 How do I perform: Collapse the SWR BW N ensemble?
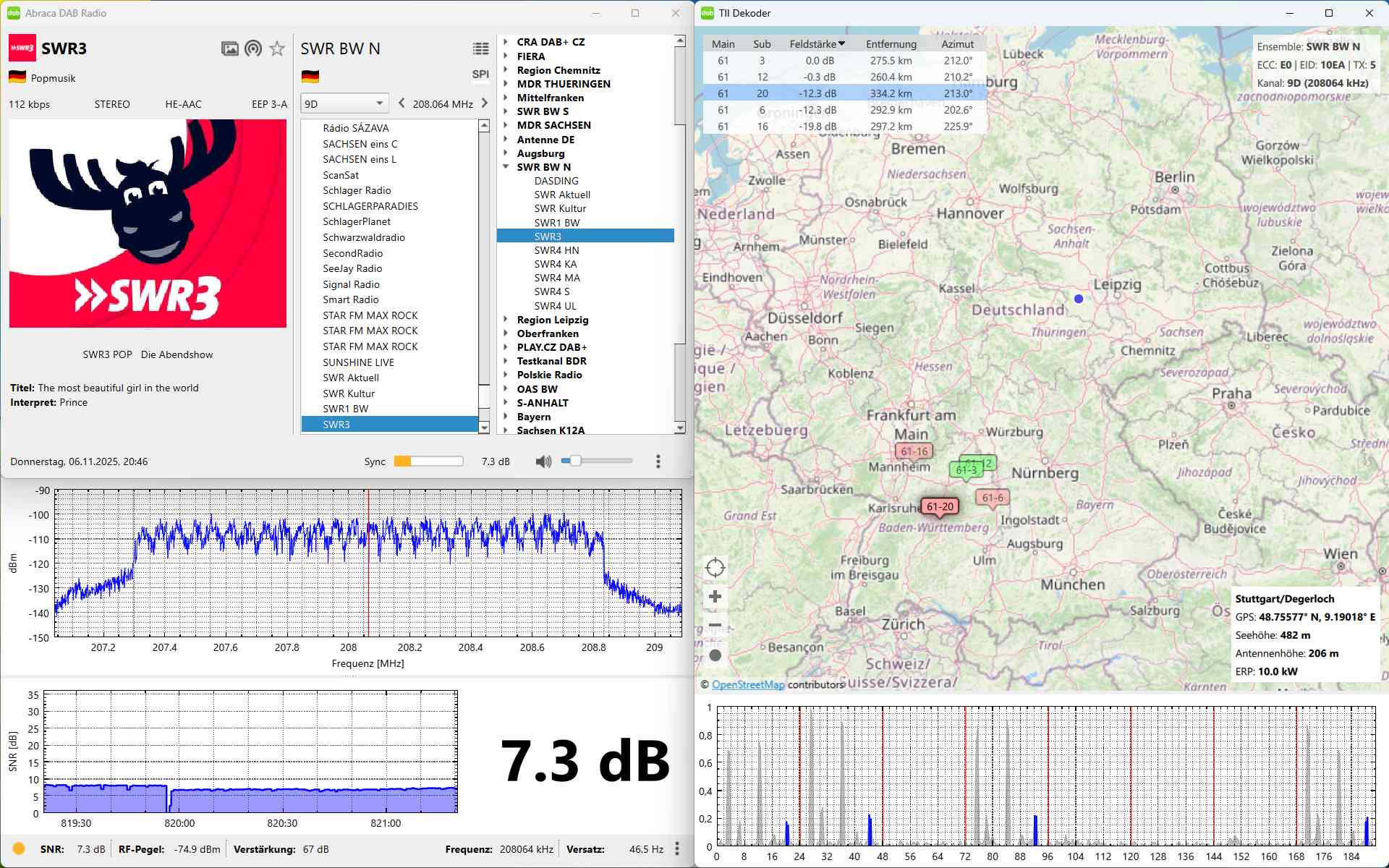pyautogui.click(x=506, y=167)
